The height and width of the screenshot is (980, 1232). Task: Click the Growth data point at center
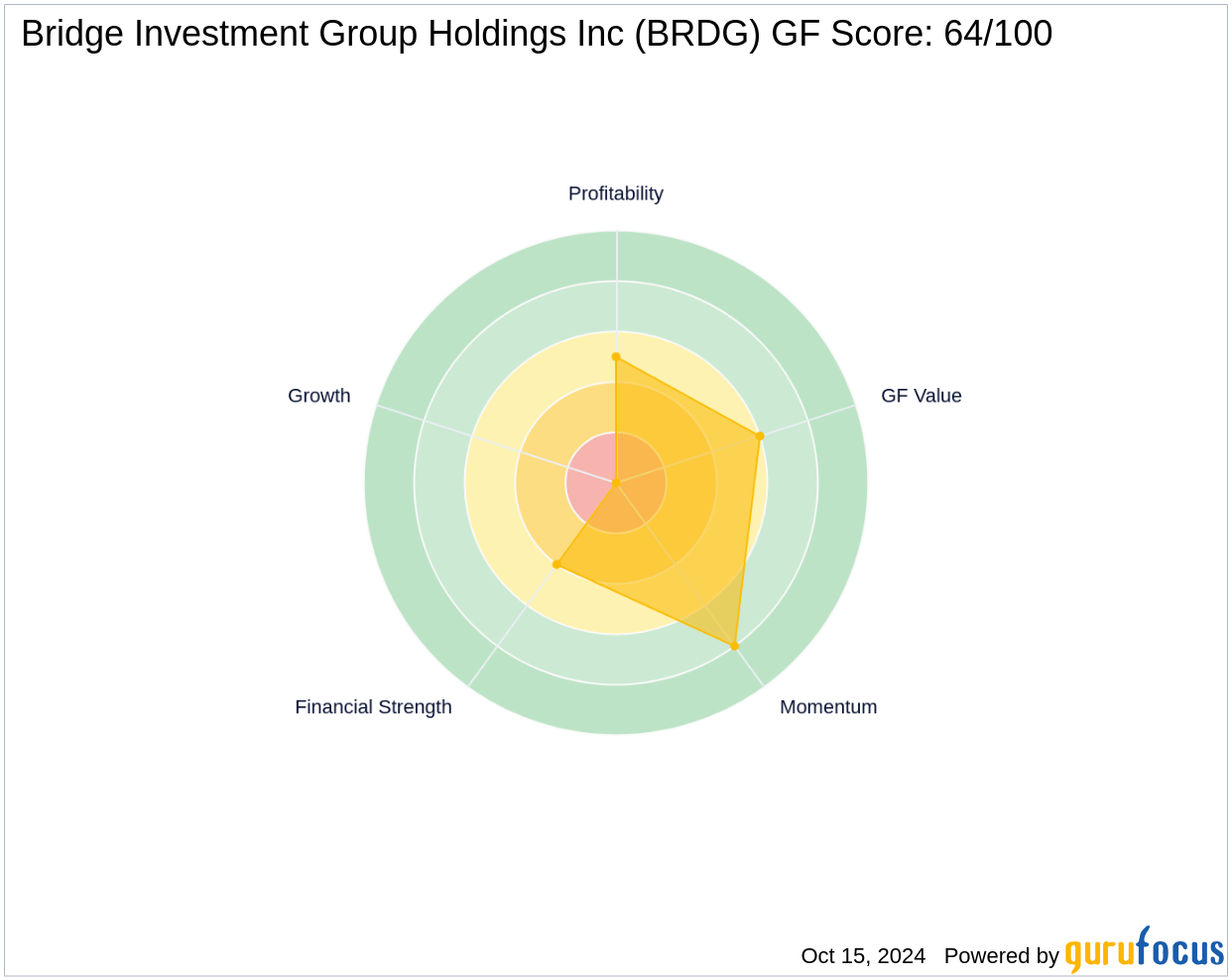tap(616, 483)
